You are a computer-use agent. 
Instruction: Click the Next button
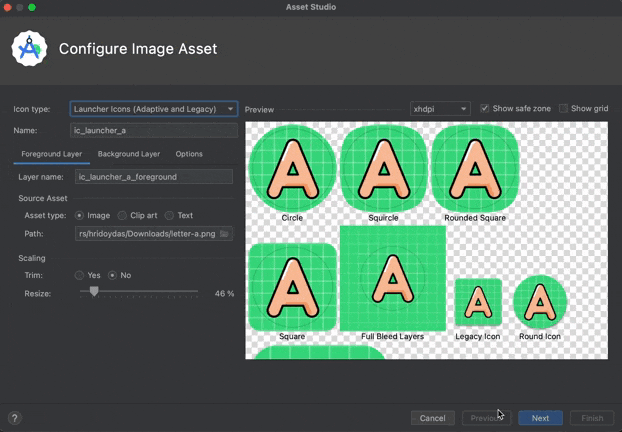click(540, 418)
